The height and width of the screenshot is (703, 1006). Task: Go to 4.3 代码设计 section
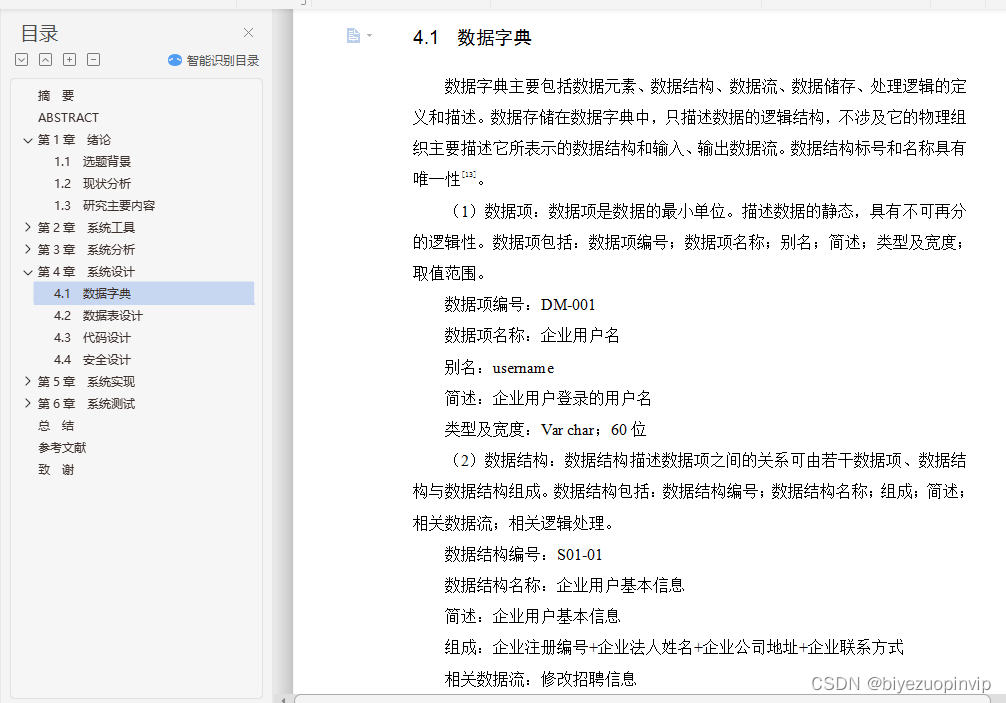pos(92,337)
